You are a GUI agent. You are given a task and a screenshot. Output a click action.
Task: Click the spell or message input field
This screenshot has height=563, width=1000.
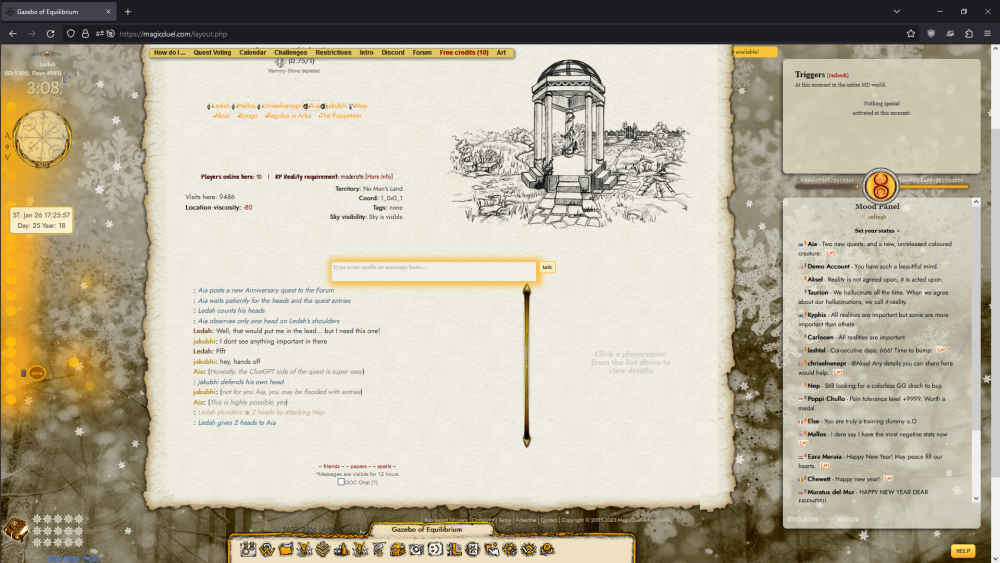click(x=434, y=268)
